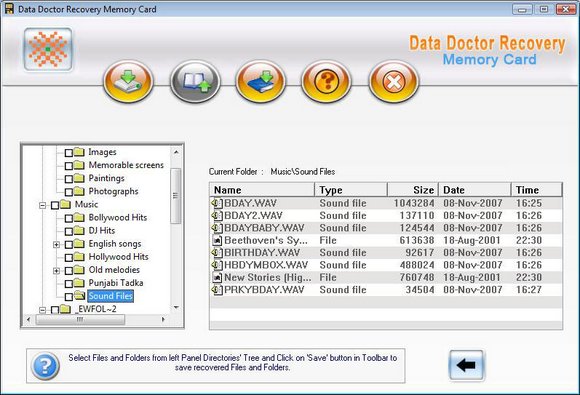Sort by the Date column header
Viewport: 580px width, 395px height.
[475, 190]
